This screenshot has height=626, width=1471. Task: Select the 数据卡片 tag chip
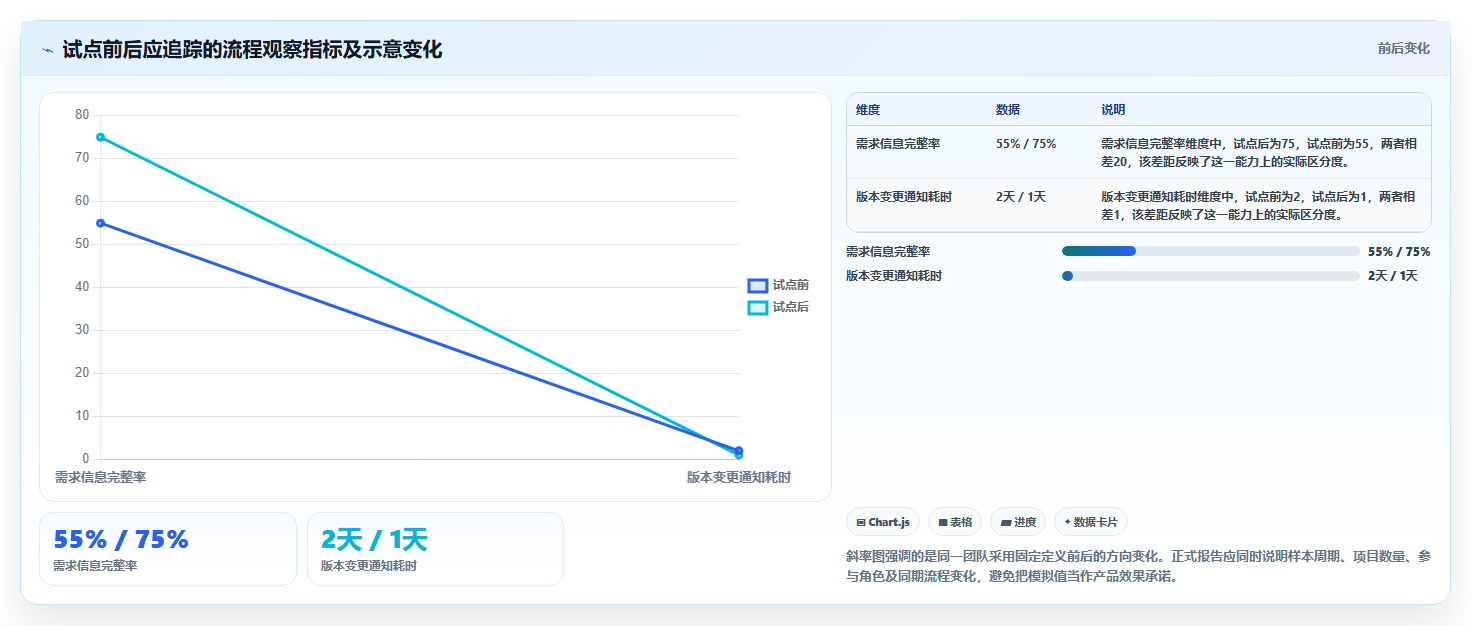(x=1091, y=522)
